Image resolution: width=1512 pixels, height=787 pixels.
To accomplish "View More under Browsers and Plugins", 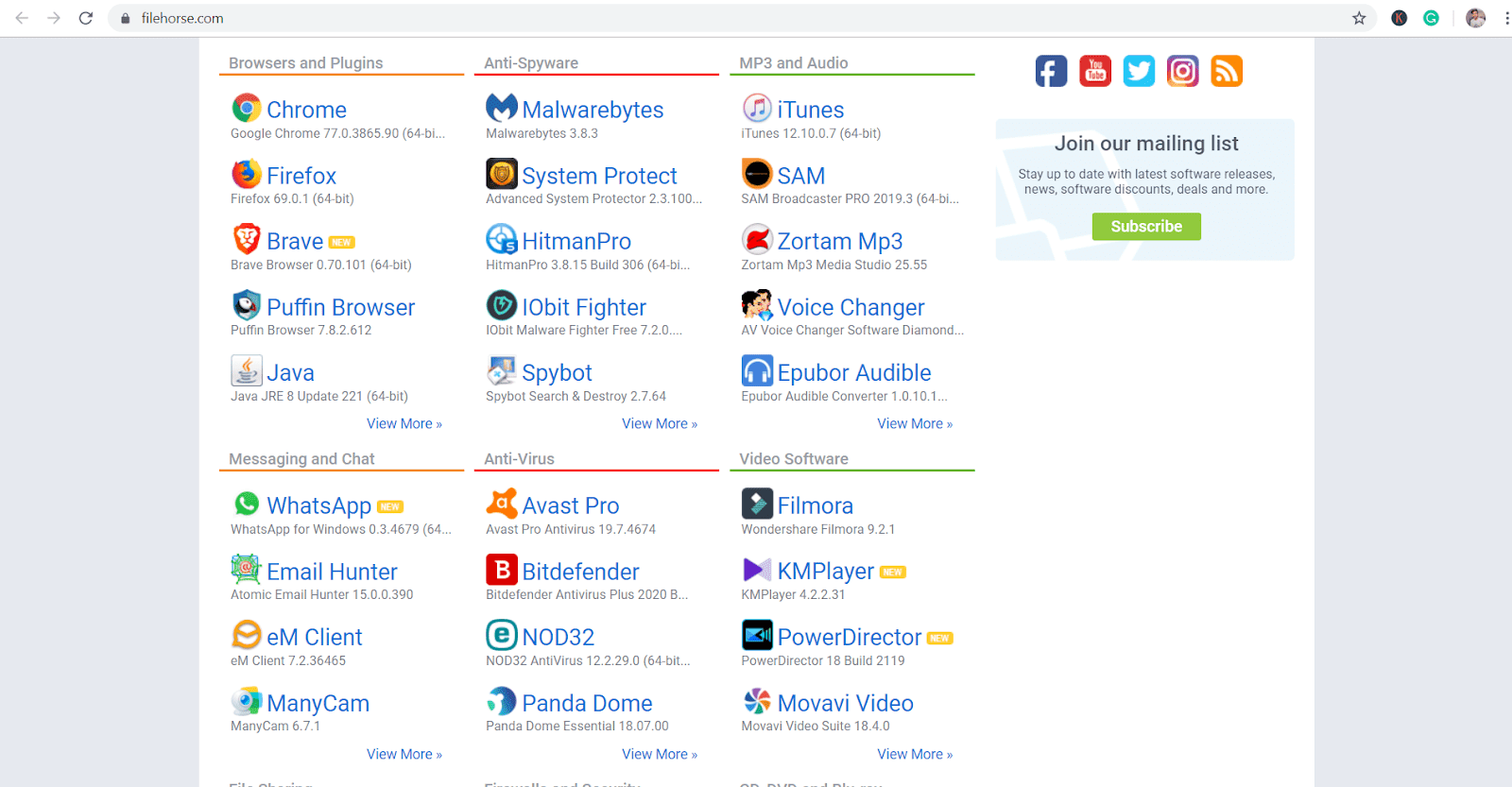I will (404, 423).
